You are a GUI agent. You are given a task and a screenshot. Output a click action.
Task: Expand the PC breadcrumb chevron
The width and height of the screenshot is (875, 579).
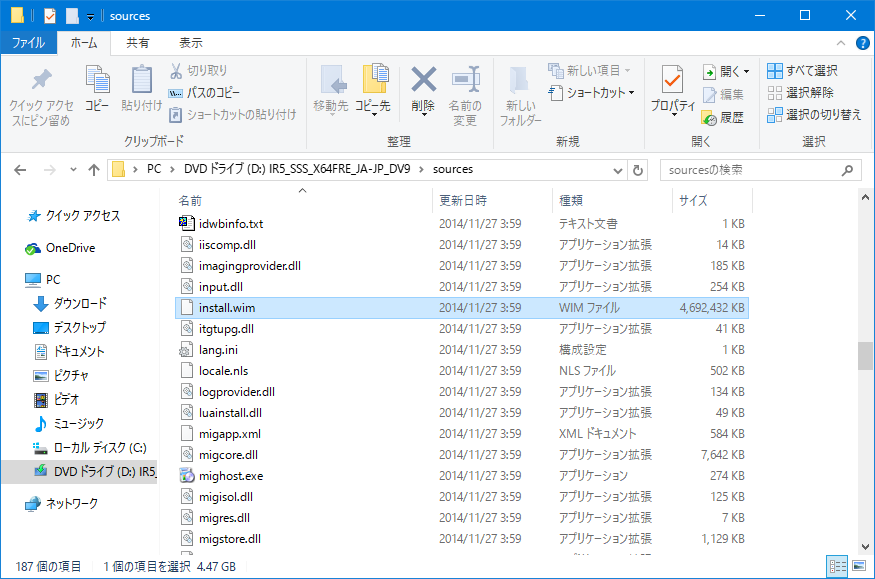click(x=172, y=170)
